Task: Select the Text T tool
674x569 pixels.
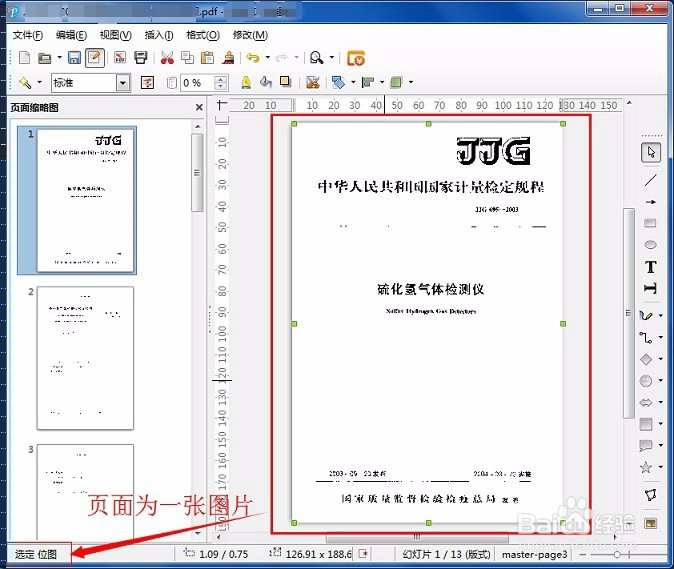Action: (651, 267)
